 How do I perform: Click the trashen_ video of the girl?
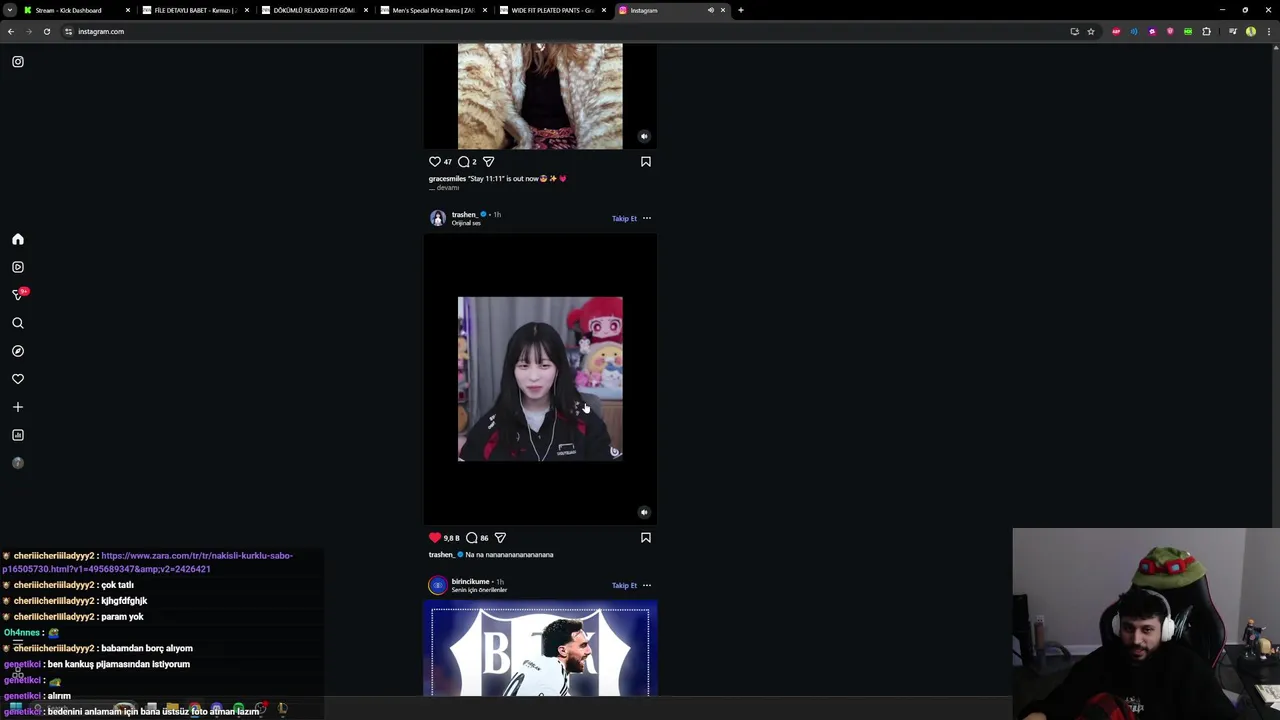pos(540,379)
